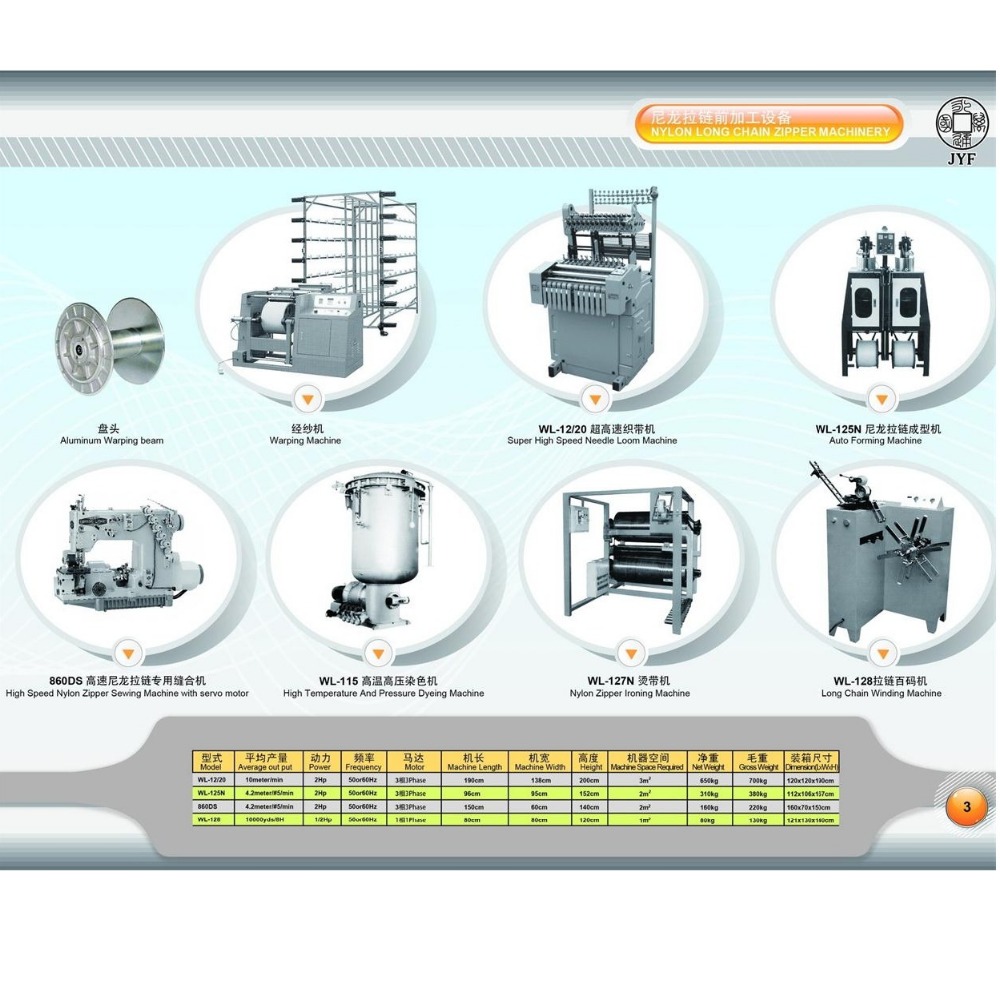This screenshot has height=984, width=1000.
Task: Click the 'Long Chain Winding Machine' caption
Action: point(881,693)
